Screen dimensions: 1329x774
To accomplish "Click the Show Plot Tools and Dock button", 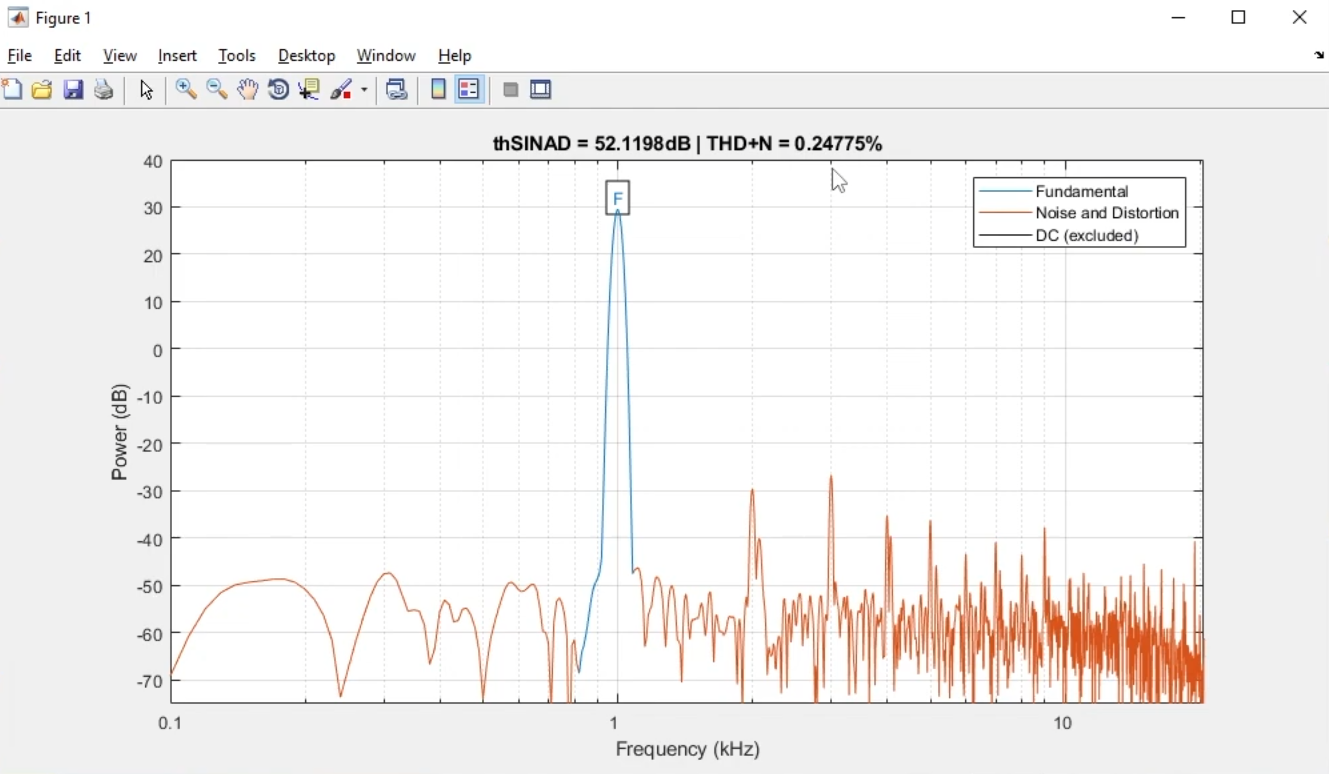I will 542,90.
